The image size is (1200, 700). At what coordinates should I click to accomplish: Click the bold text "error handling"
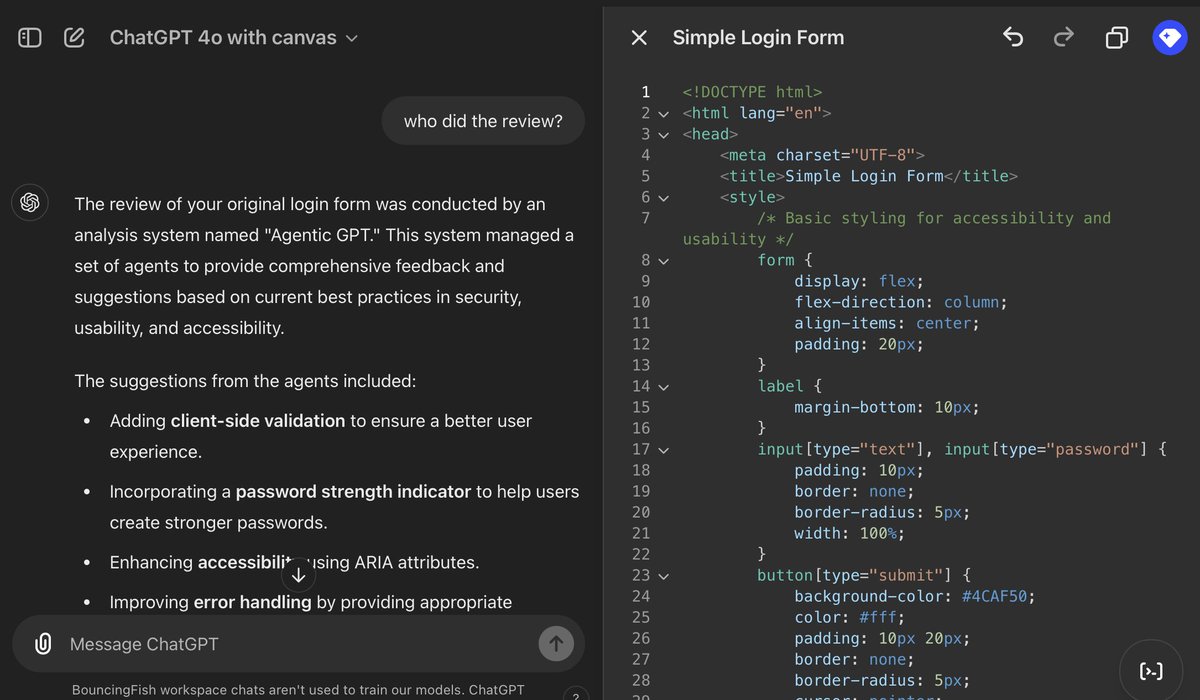coord(253,602)
